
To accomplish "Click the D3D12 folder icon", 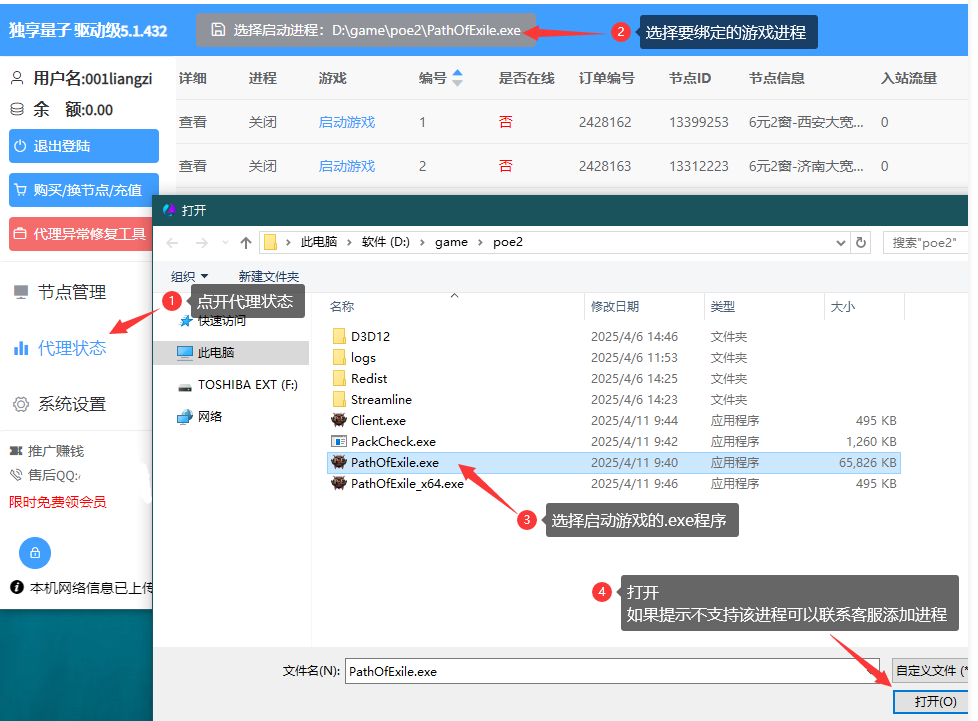I will 339,337.
